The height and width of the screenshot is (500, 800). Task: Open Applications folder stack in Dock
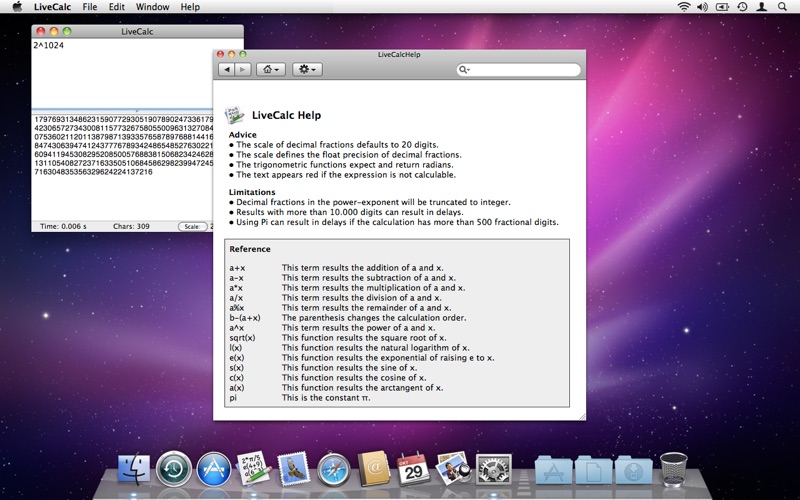[x=553, y=469]
